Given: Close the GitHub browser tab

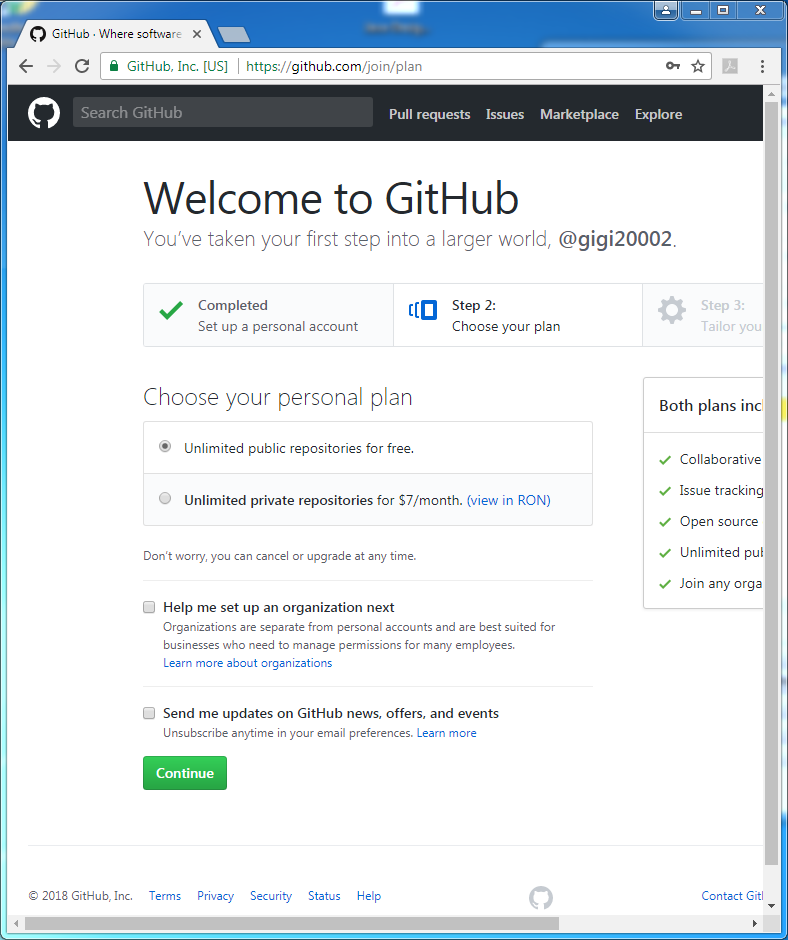Looking at the screenshot, I should [x=197, y=34].
